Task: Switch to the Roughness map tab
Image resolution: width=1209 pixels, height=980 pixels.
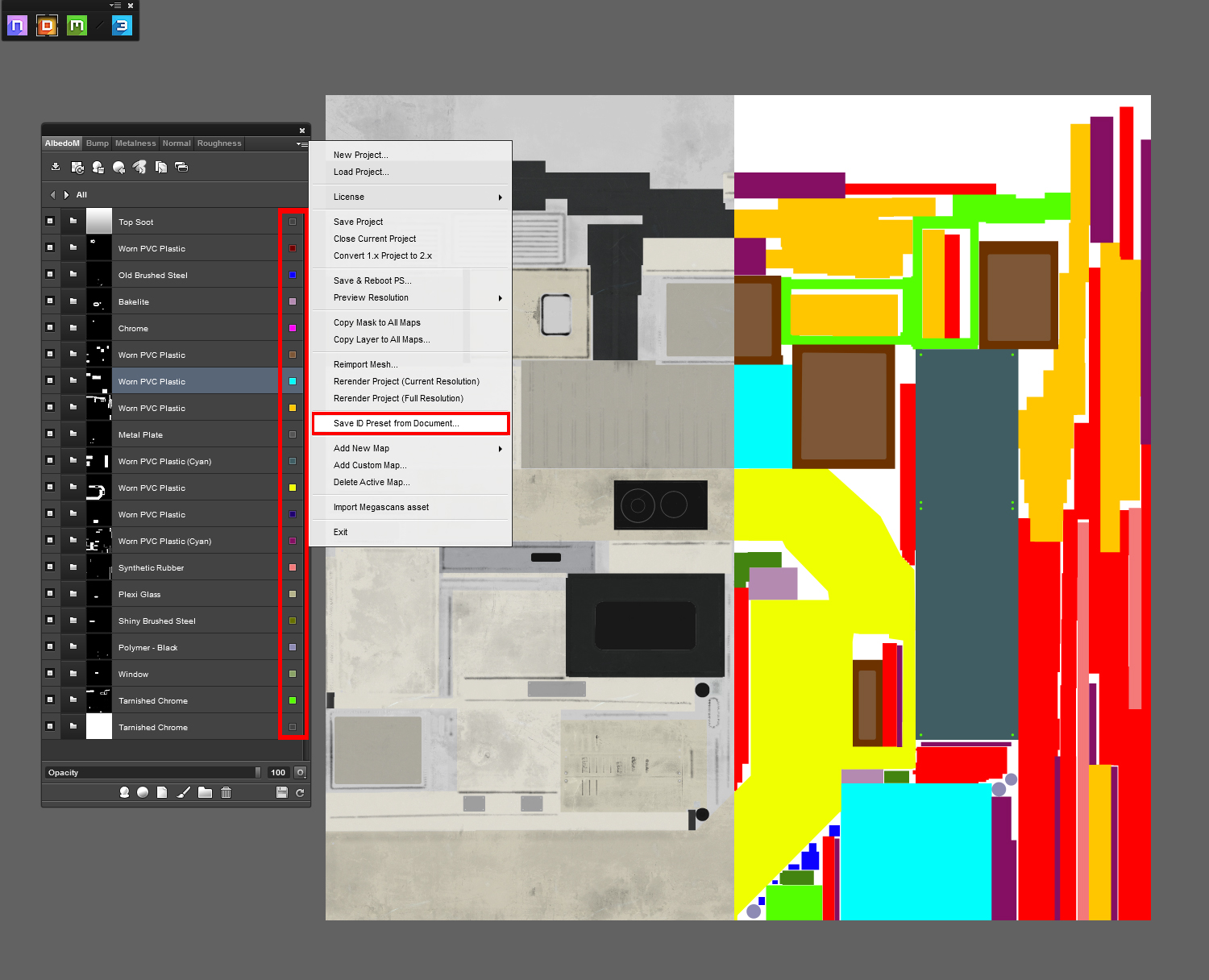Action: (x=219, y=143)
